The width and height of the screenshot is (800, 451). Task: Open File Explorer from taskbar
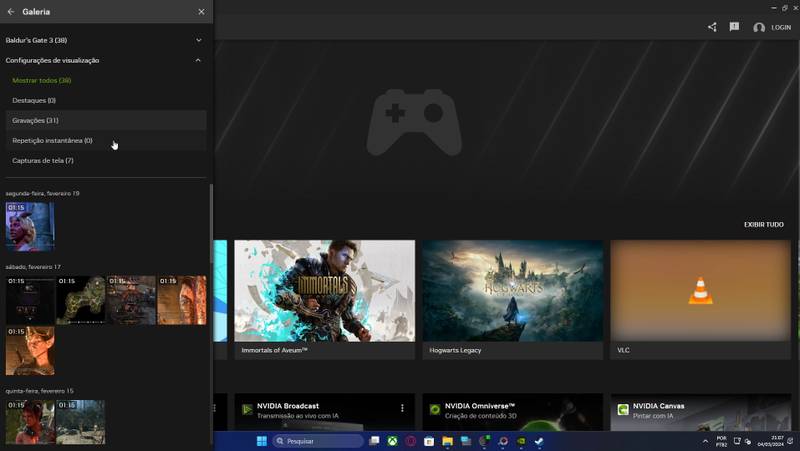447,441
